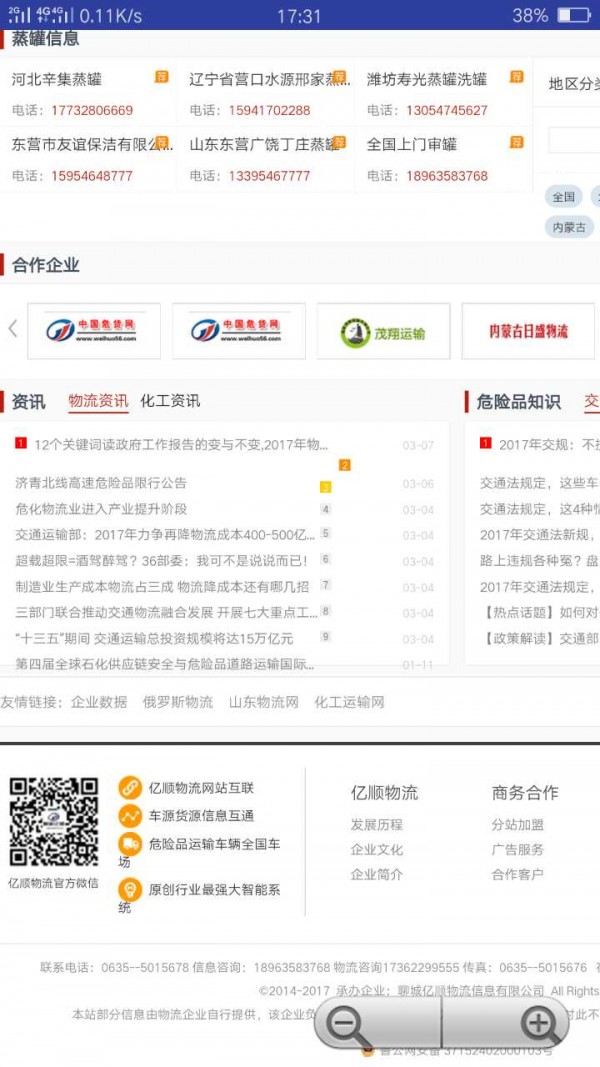Open the 发展历程 footer link
Screen dimensions: 600x1067
pos(377,825)
